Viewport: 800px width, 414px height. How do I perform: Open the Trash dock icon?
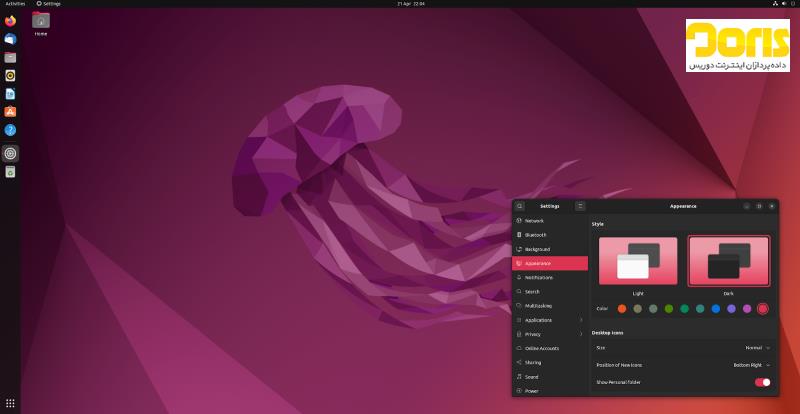tap(10, 172)
